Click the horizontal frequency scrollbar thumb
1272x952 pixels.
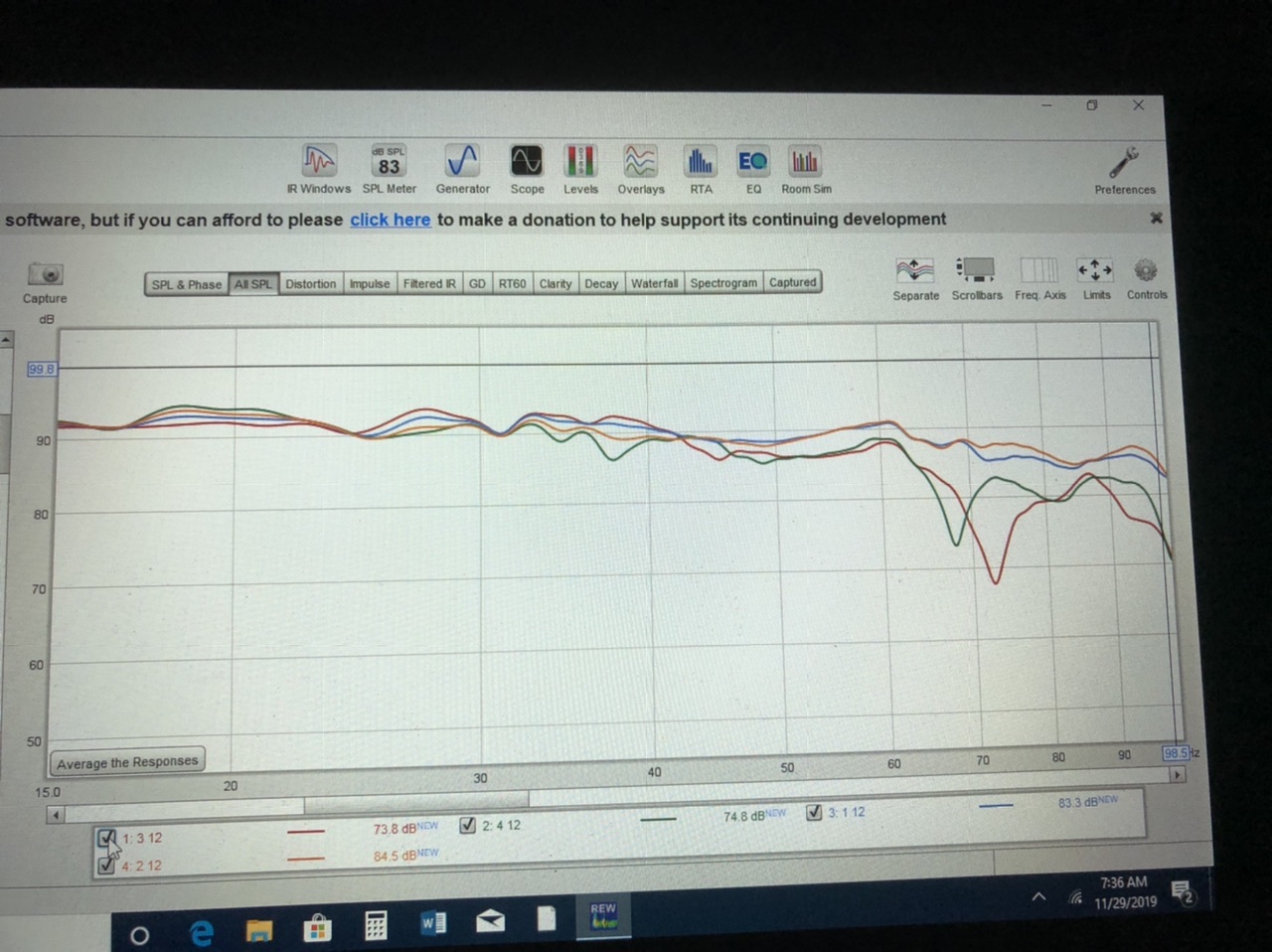tap(416, 801)
